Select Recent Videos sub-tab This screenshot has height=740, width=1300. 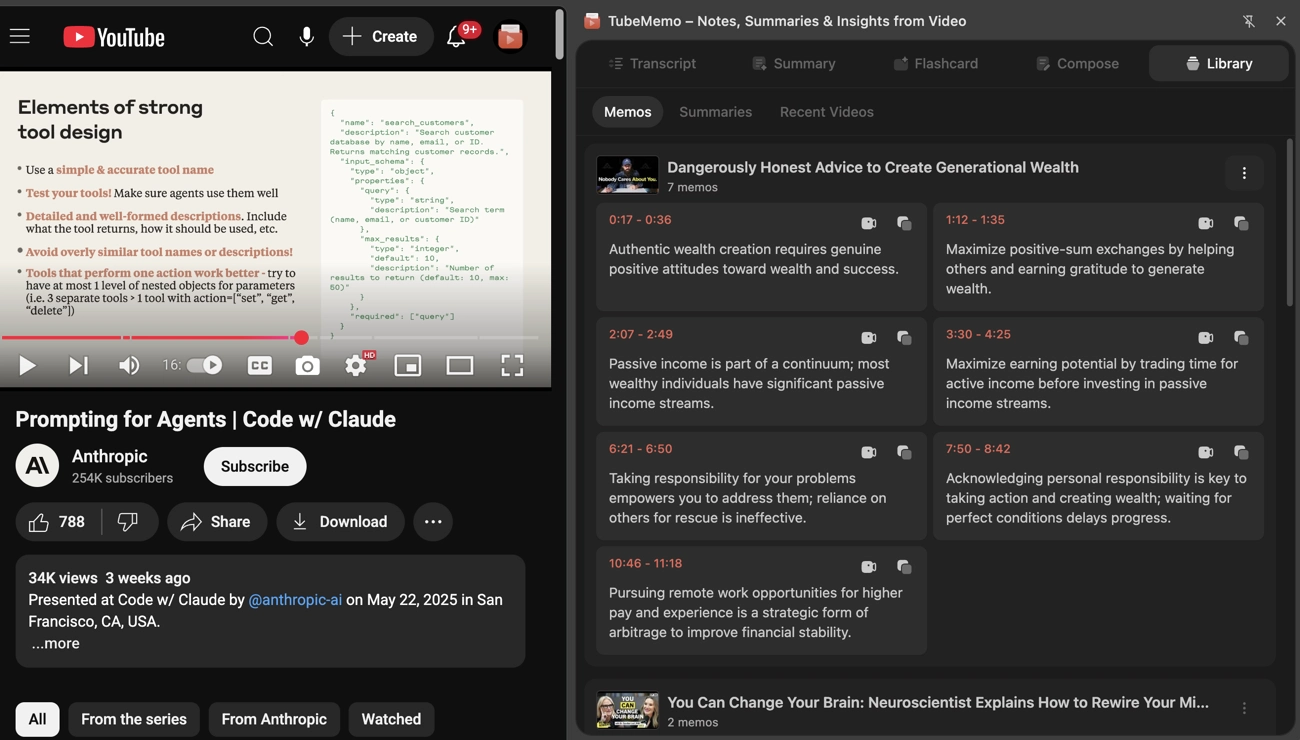[x=827, y=112]
